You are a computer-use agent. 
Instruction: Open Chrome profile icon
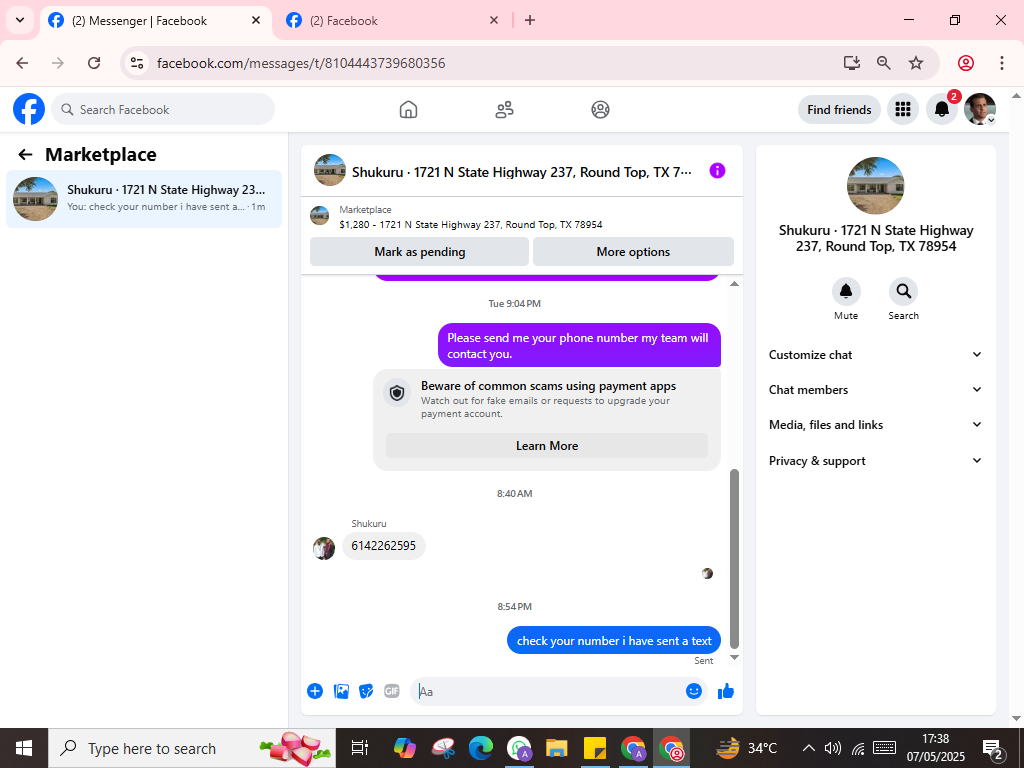pos(966,63)
